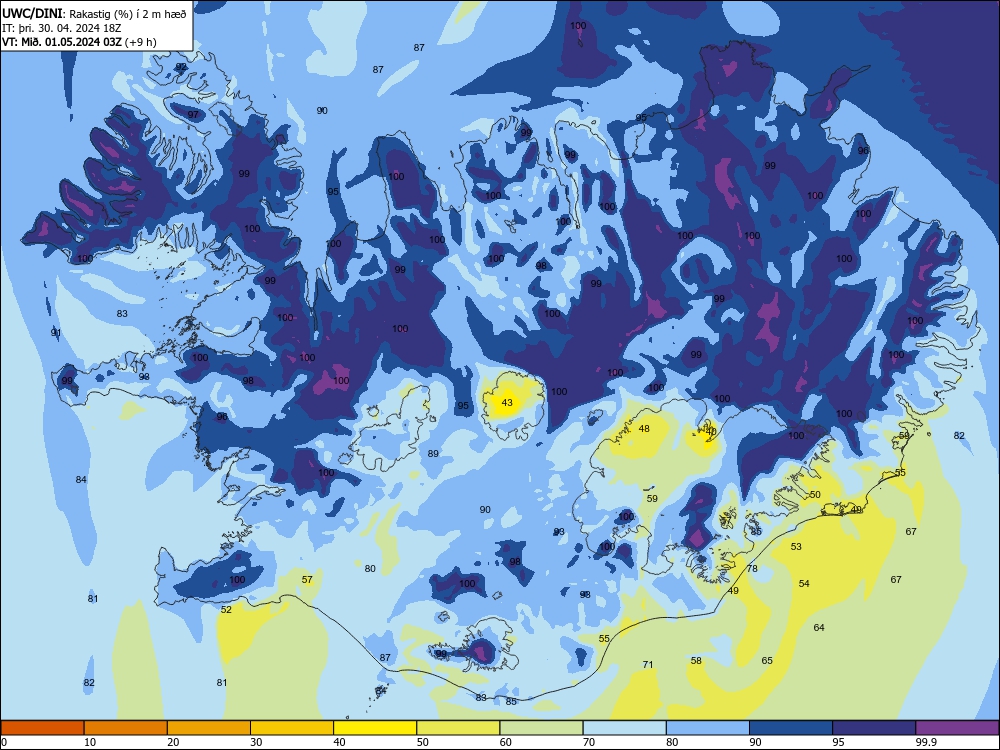Click the legend scale label '60'
This screenshot has height=750, width=1000.
click(x=506, y=742)
